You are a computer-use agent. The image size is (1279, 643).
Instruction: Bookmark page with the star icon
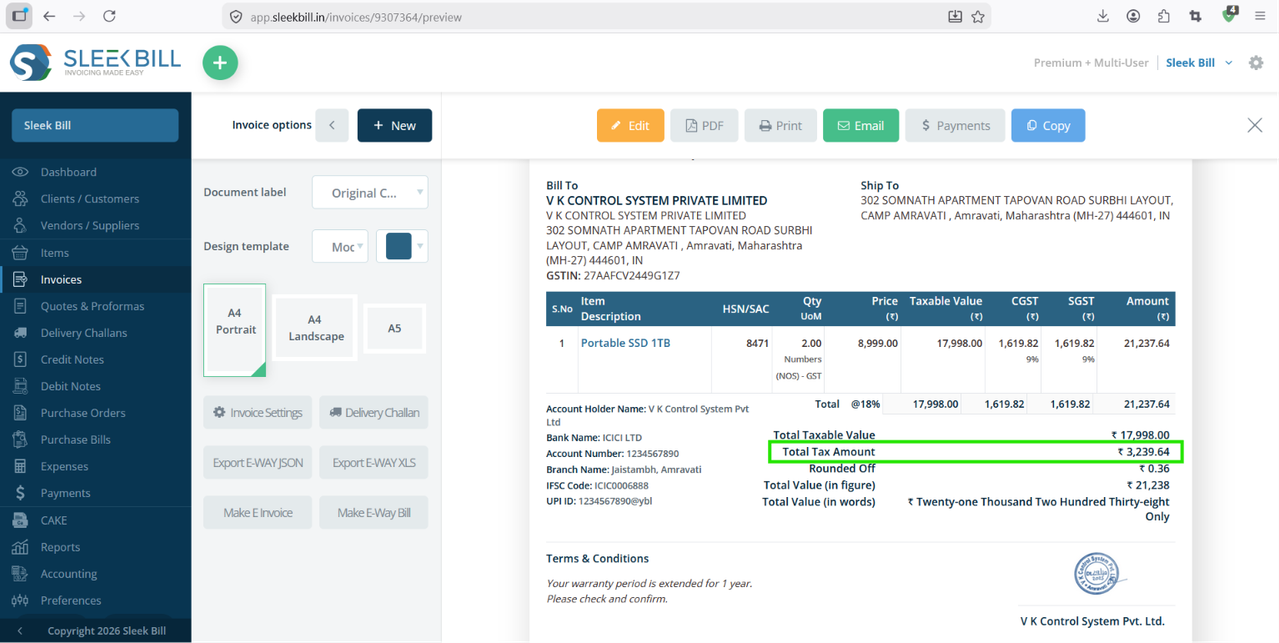point(978,16)
